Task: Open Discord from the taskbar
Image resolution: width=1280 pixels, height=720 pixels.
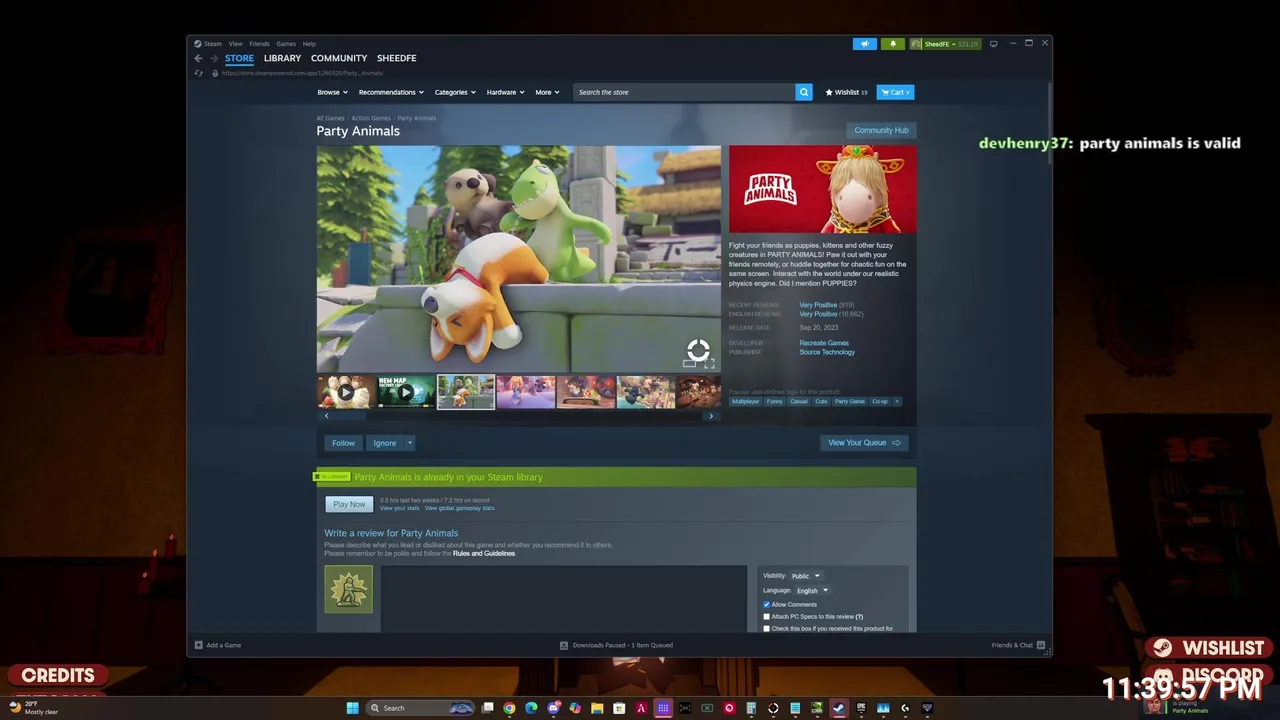Action: (x=553, y=708)
